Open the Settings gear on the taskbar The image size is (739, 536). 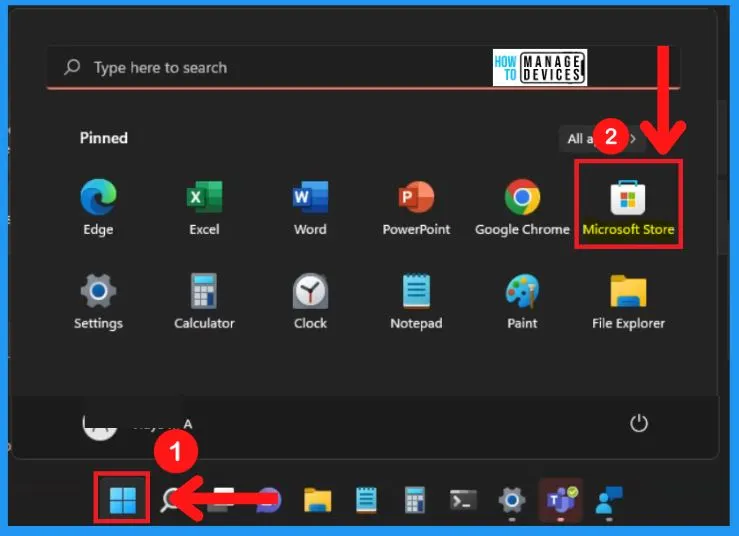(512, 500)
